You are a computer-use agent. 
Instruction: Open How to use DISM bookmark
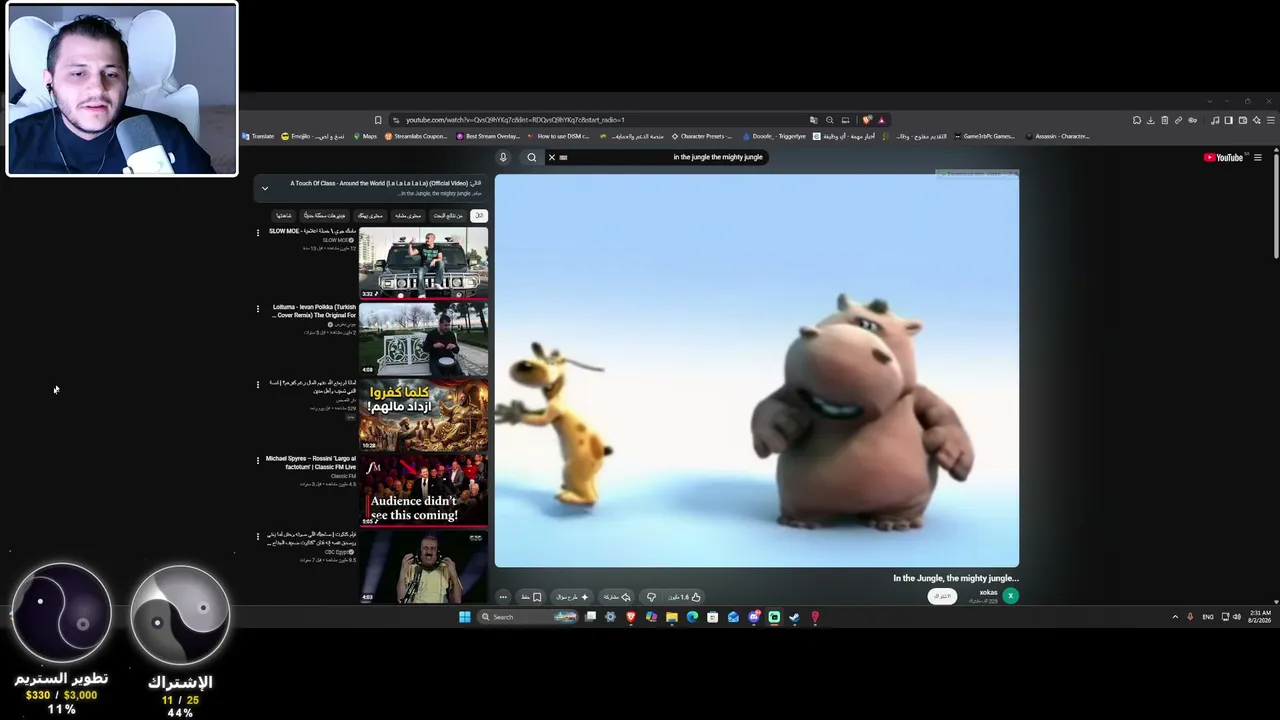(x=559, y=136)
